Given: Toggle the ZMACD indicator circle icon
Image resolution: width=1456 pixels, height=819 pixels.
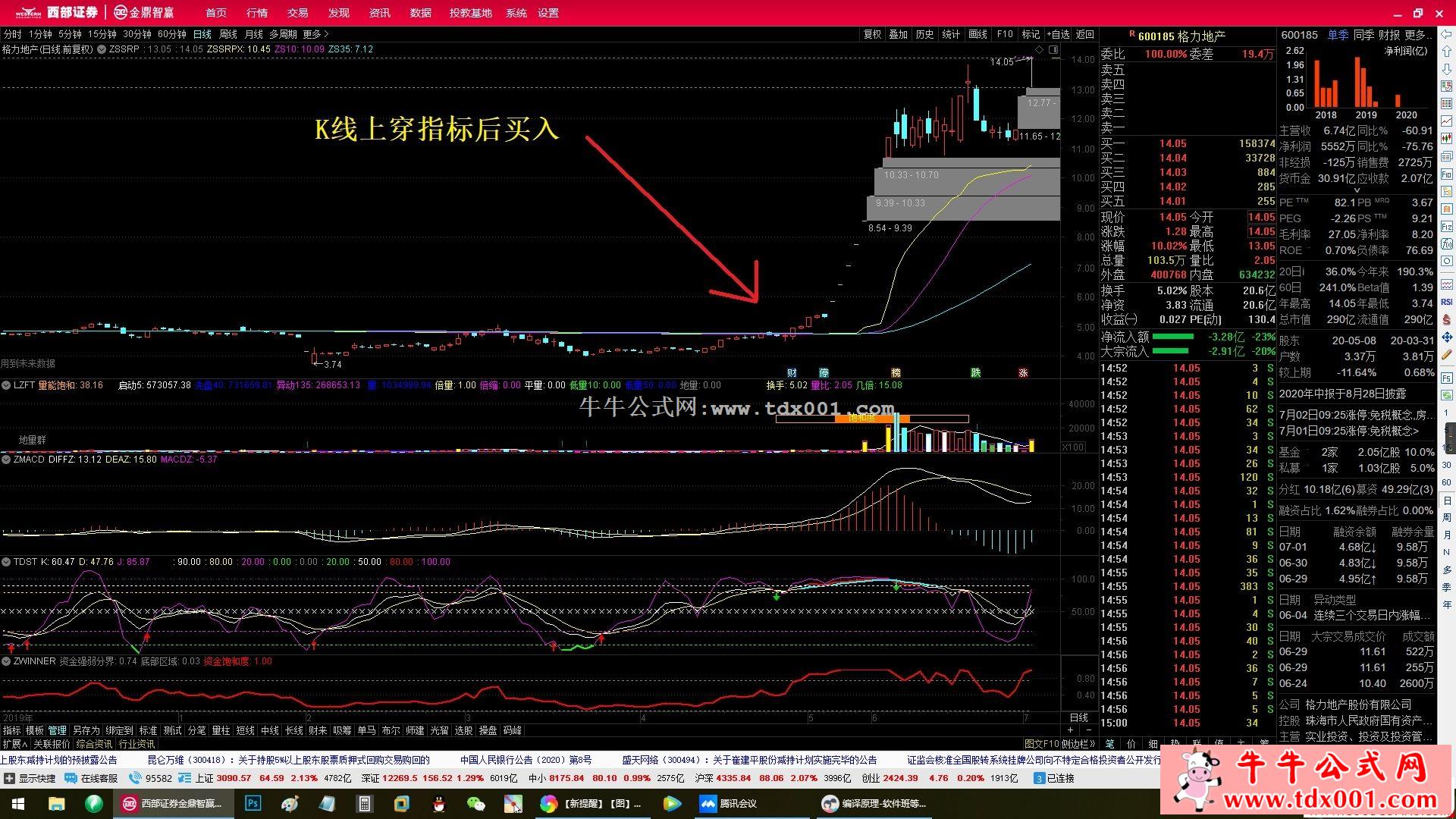Looking at the screenshot, I should point(6,460).
